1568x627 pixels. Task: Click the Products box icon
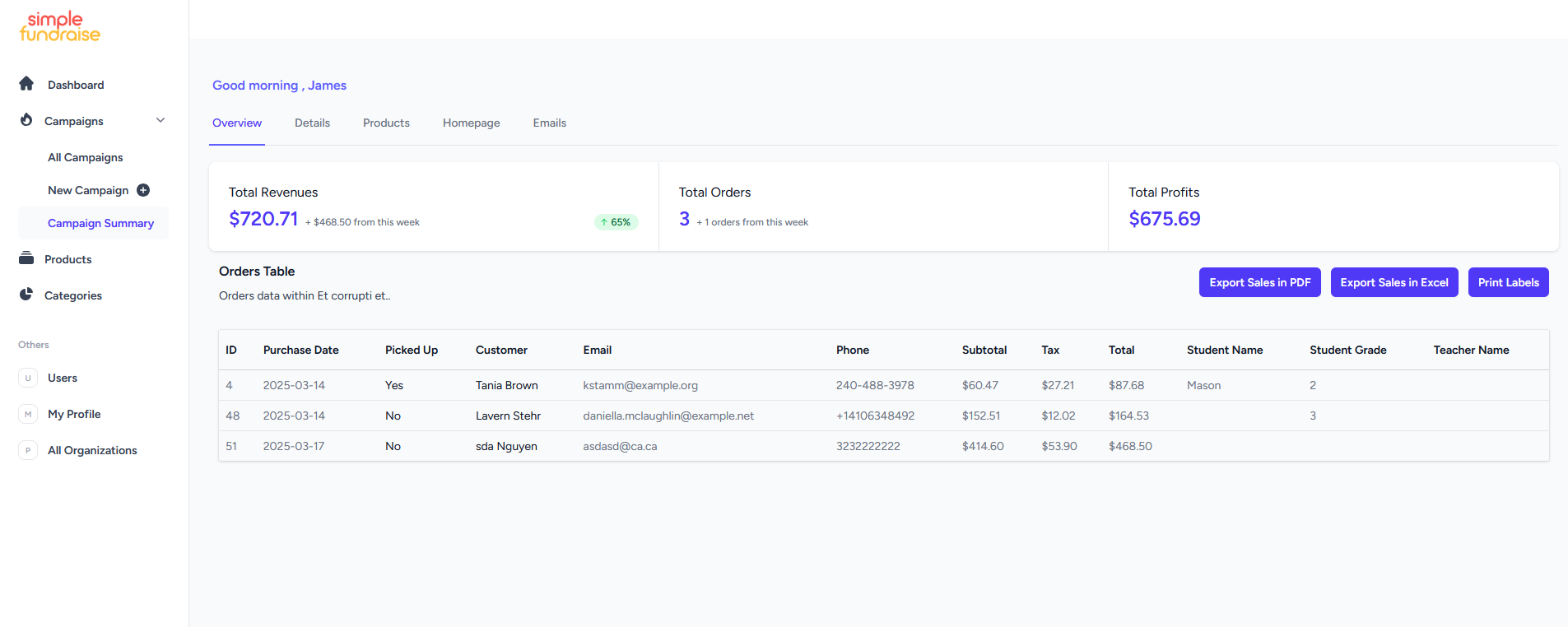coord(26,258)
